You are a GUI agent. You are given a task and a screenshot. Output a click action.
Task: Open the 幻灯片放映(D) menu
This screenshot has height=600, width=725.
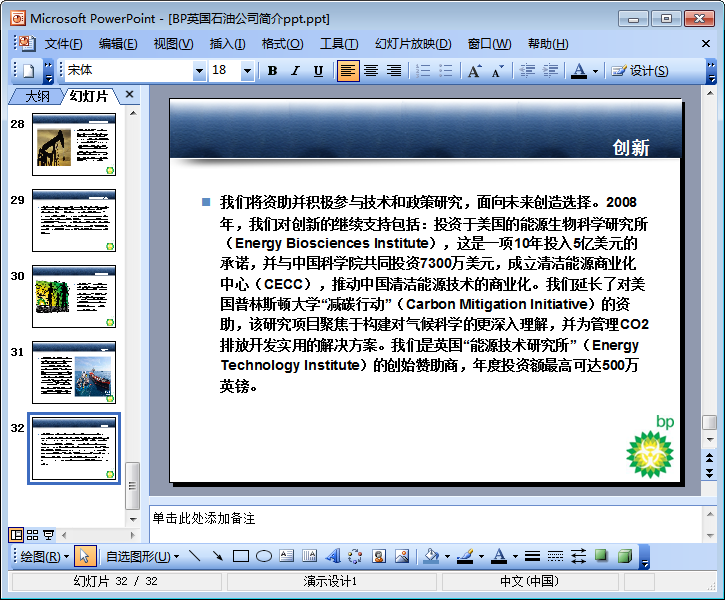point(413,44)
